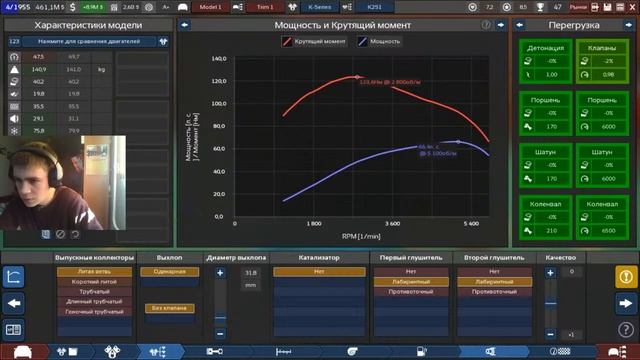Switch graph panel to next with right arrow
Screen dimensions: 640x360
click(501, 25)
